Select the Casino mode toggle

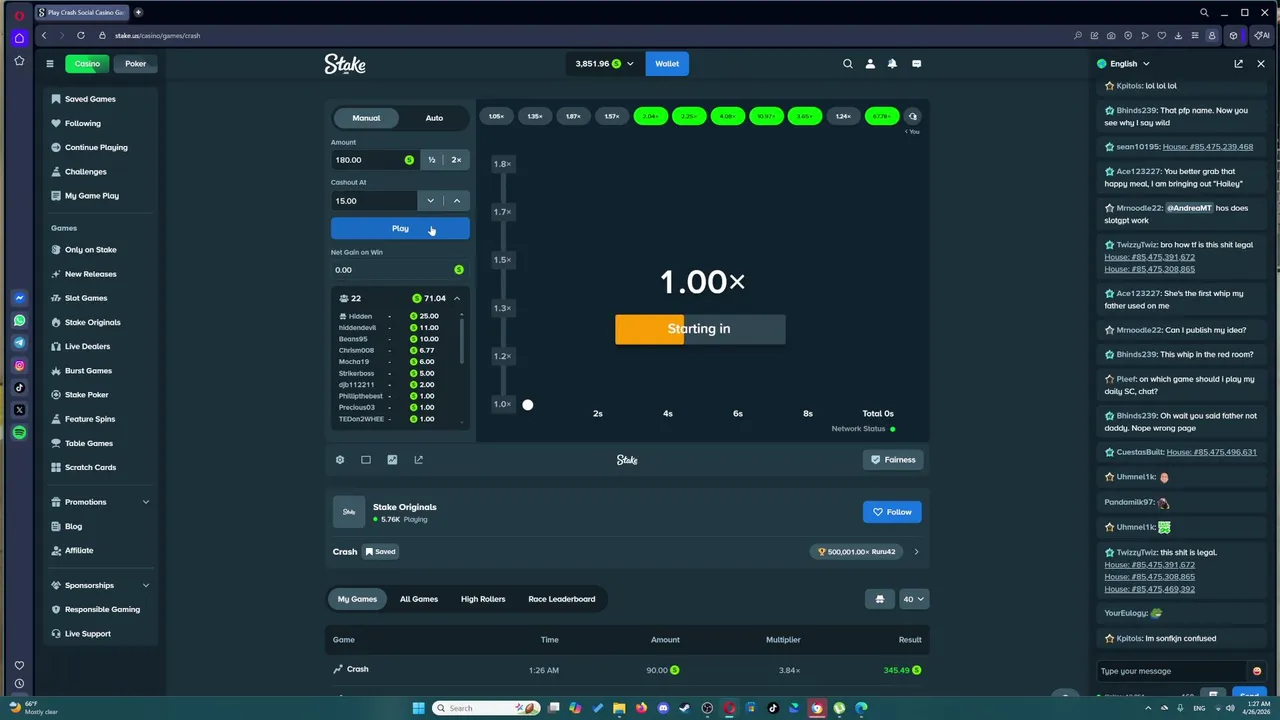coord(87,64)
